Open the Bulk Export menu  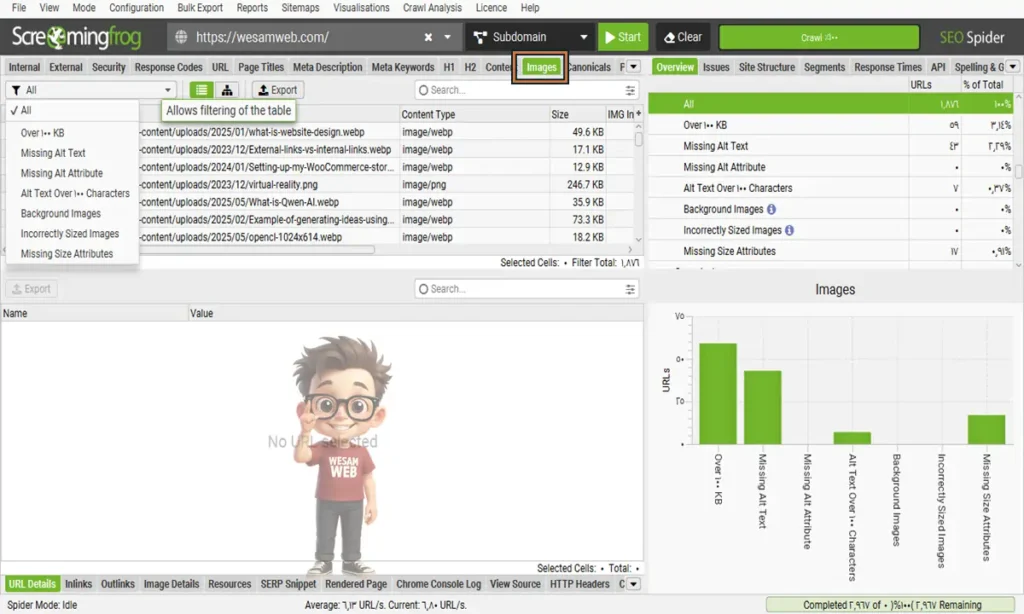[200, 7]
